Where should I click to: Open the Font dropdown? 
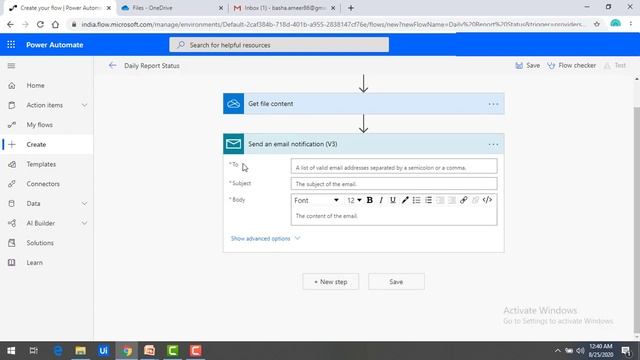(316, 200)
